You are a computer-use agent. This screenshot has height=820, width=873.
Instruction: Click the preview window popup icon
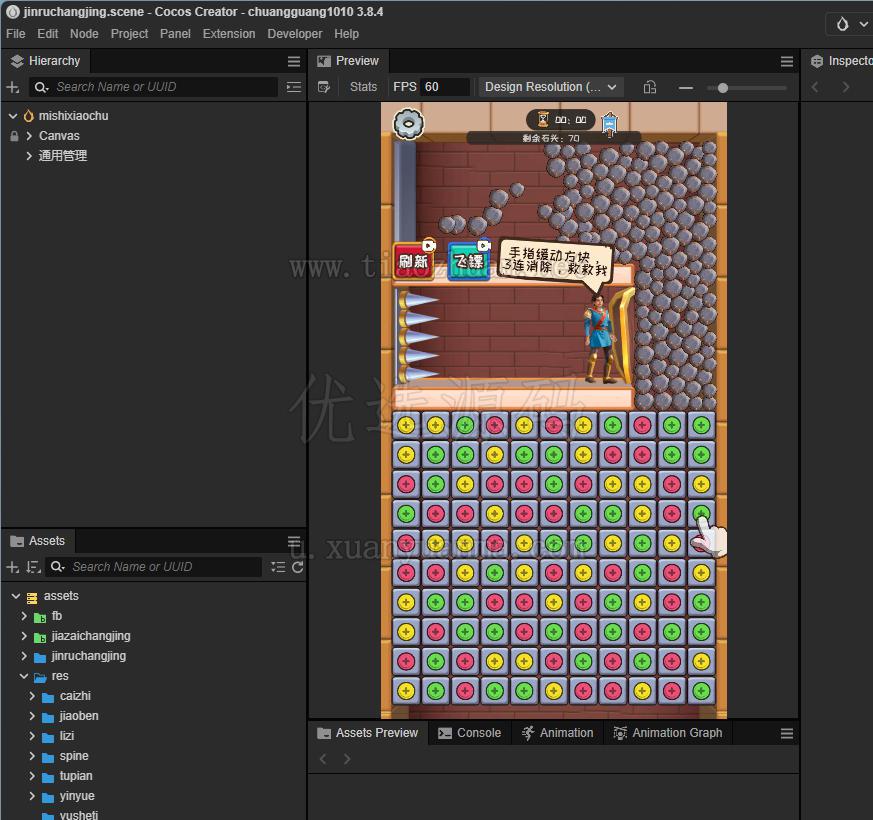pos(324,87)
